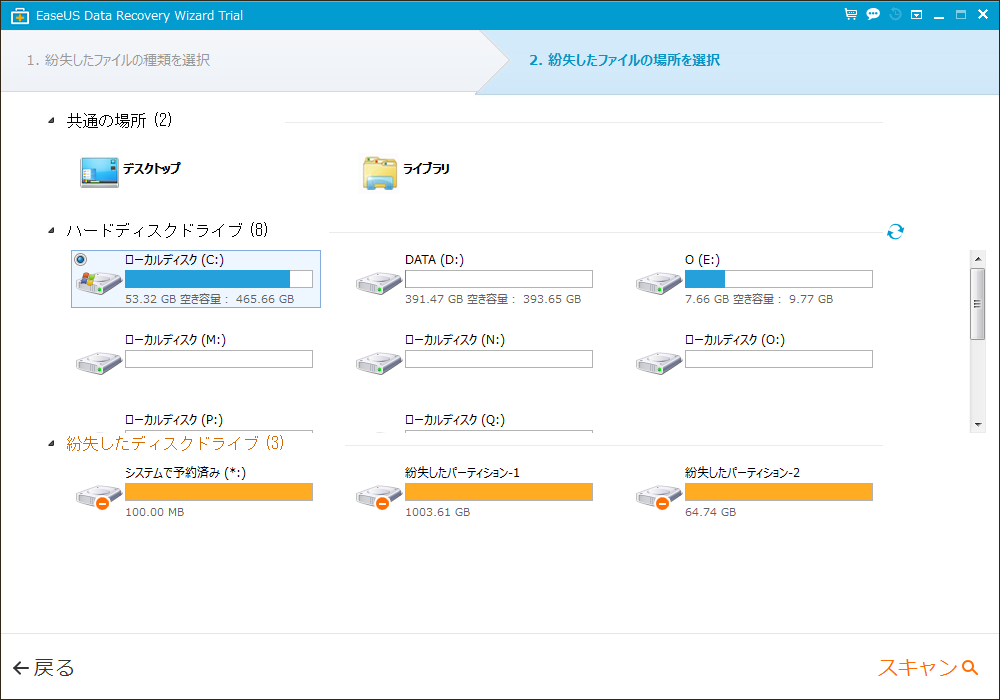1000x700 pixels.
Task: Open the title bar dropdown menu icon
Action: tap(916, 14)
